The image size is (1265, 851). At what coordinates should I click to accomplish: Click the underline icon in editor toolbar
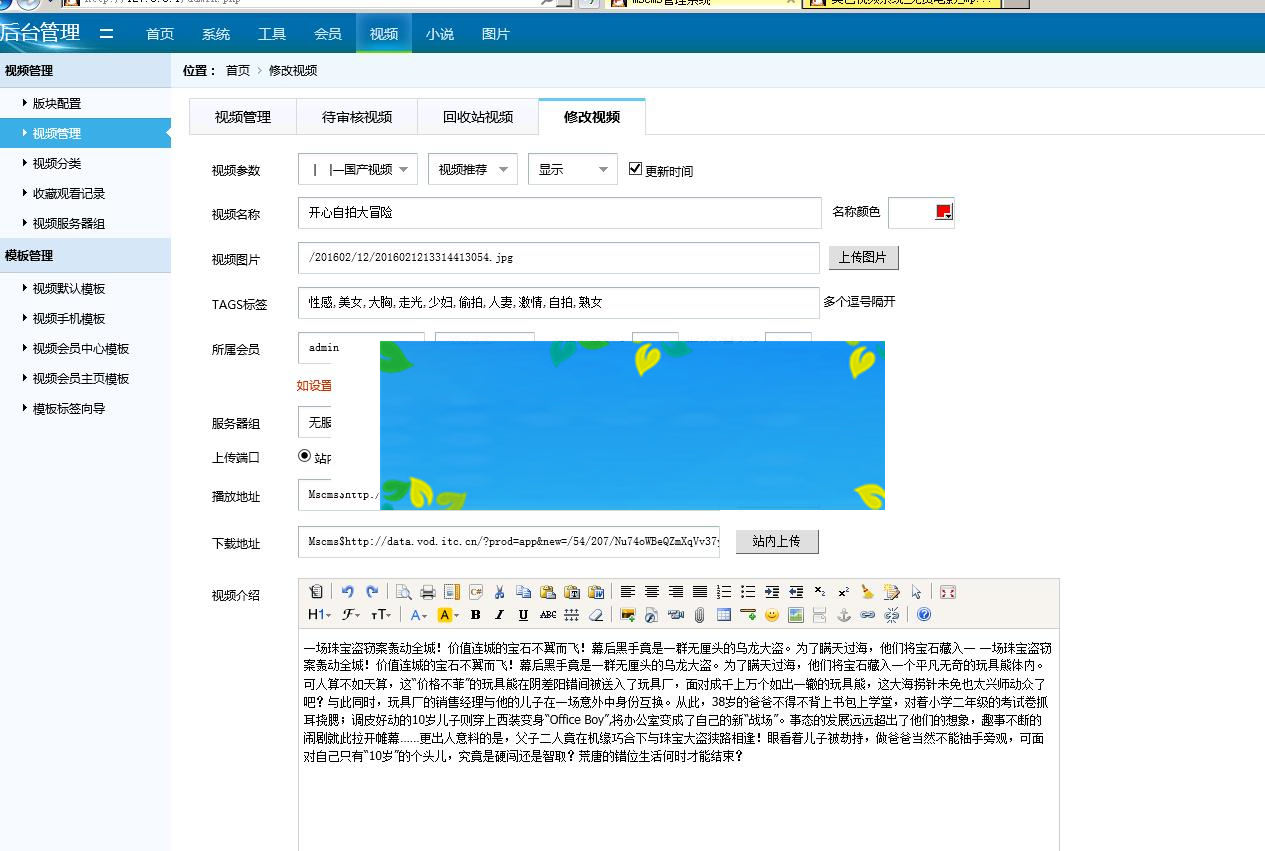coord(522,615)
